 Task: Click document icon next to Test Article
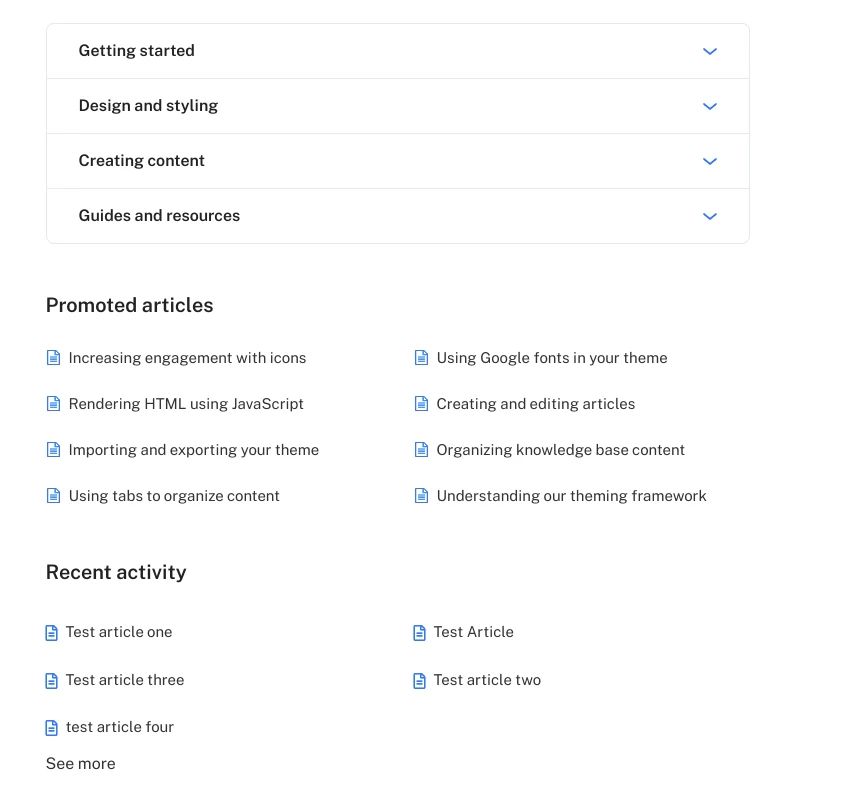[419, 633]
